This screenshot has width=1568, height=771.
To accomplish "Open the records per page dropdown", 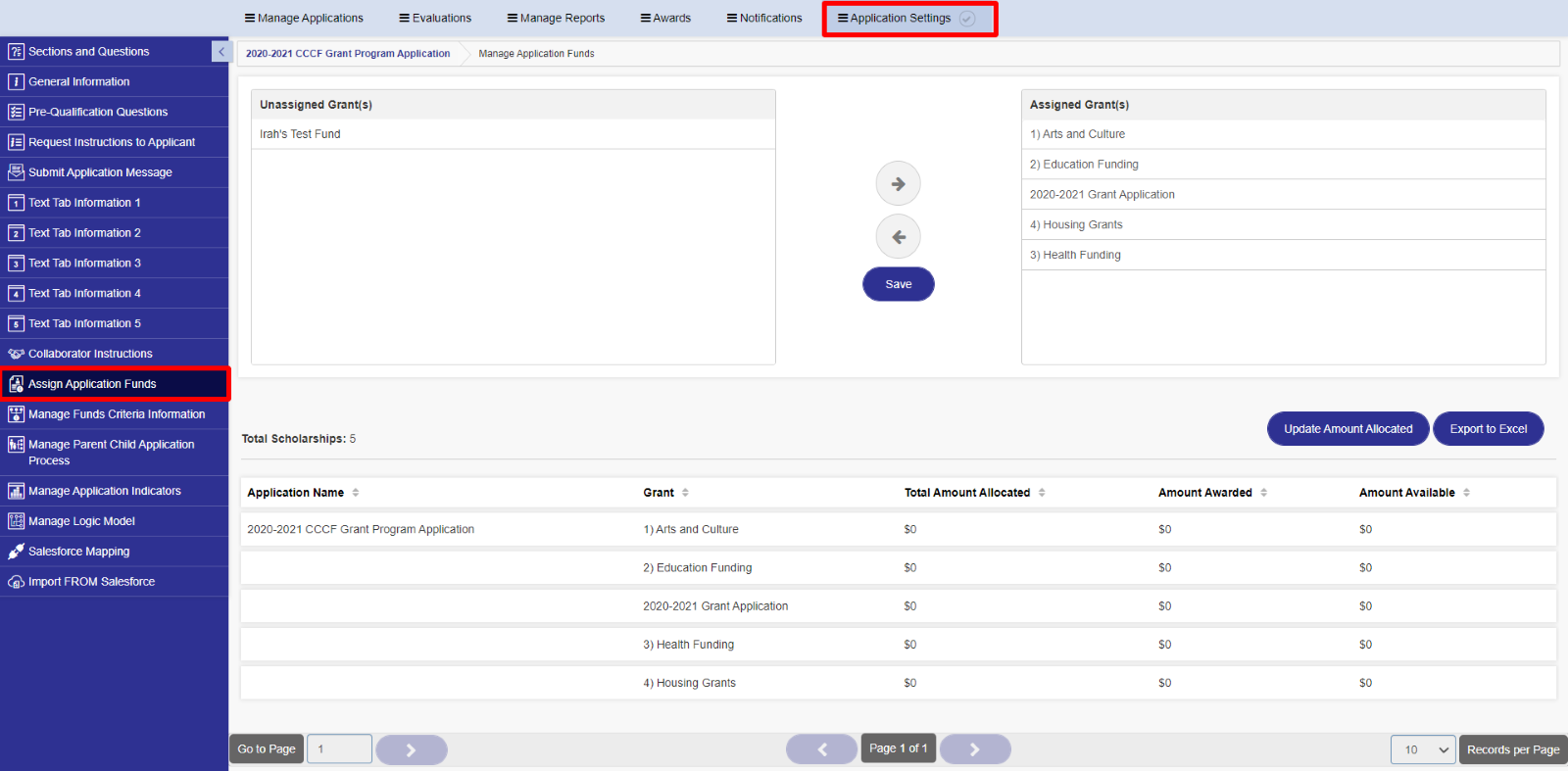I will pyautogui.click(x=1423, y=749).
